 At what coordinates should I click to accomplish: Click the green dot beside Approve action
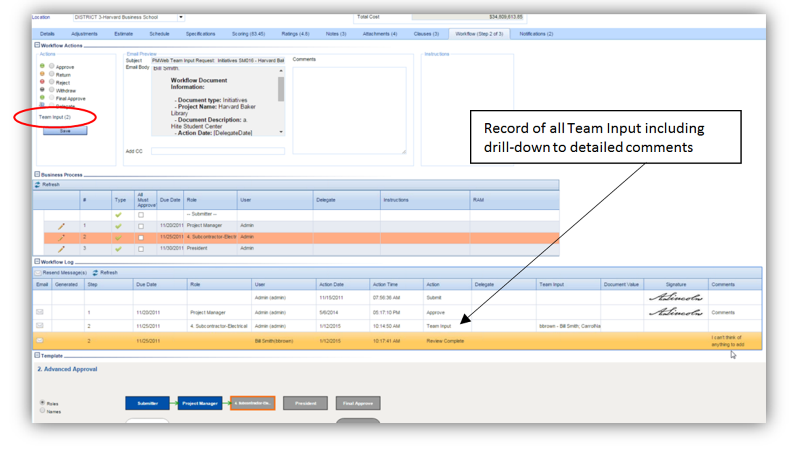(42, 66)
